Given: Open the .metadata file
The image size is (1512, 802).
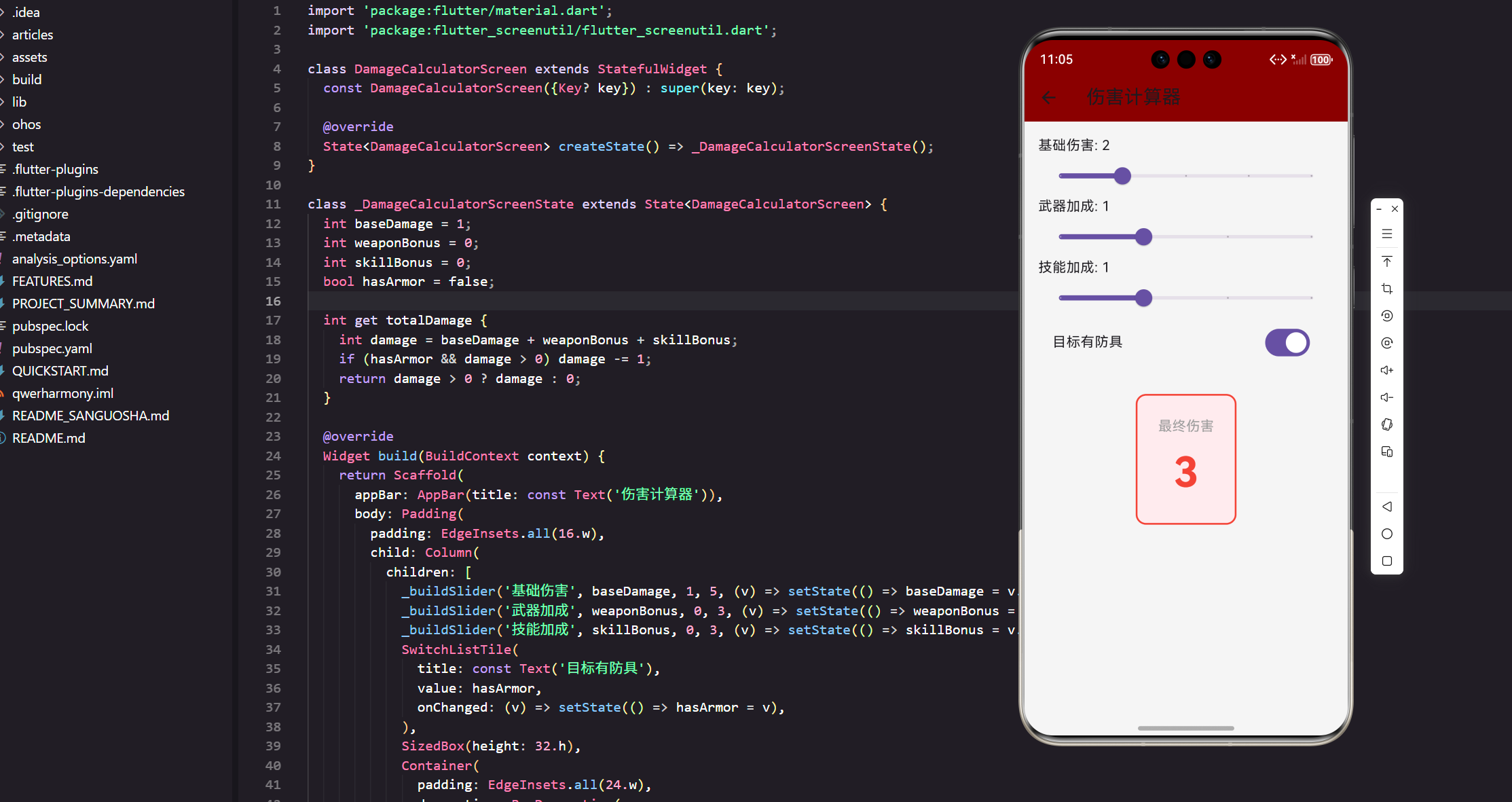Looking at the screenshot, I should tap(41, 236).
